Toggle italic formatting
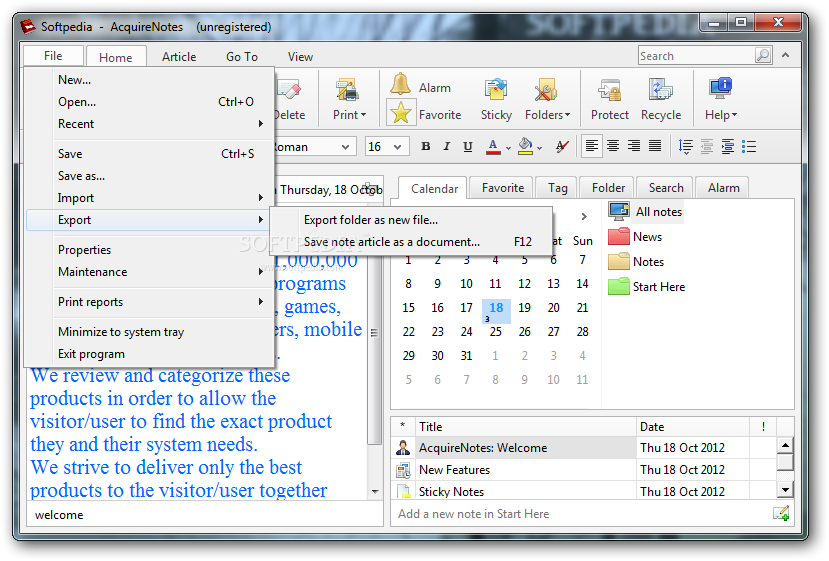Screen dimensions: 829x561 click(447, 146)
